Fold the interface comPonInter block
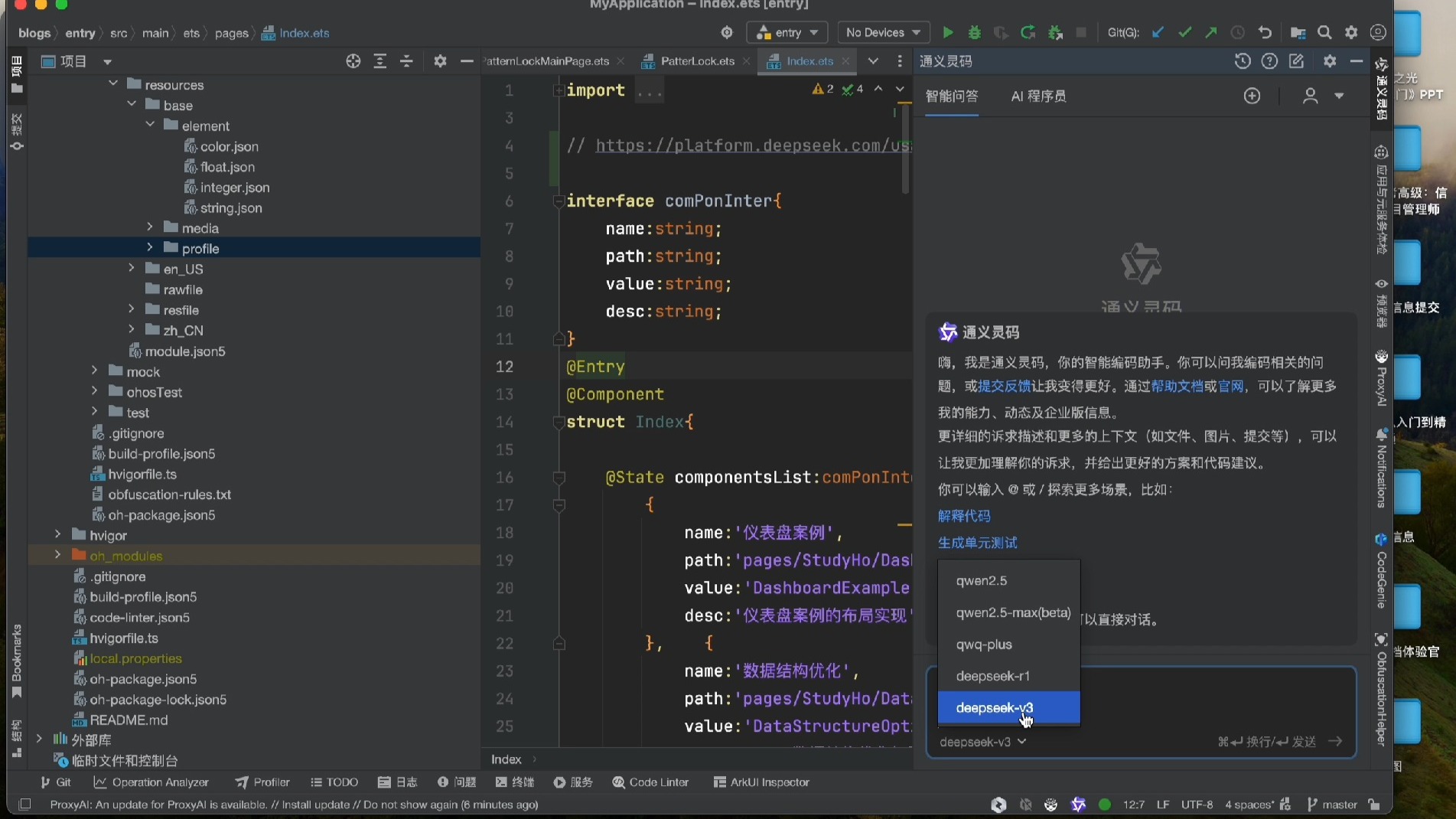Viewport: 1456px width, 819px height. click(559, 201)
